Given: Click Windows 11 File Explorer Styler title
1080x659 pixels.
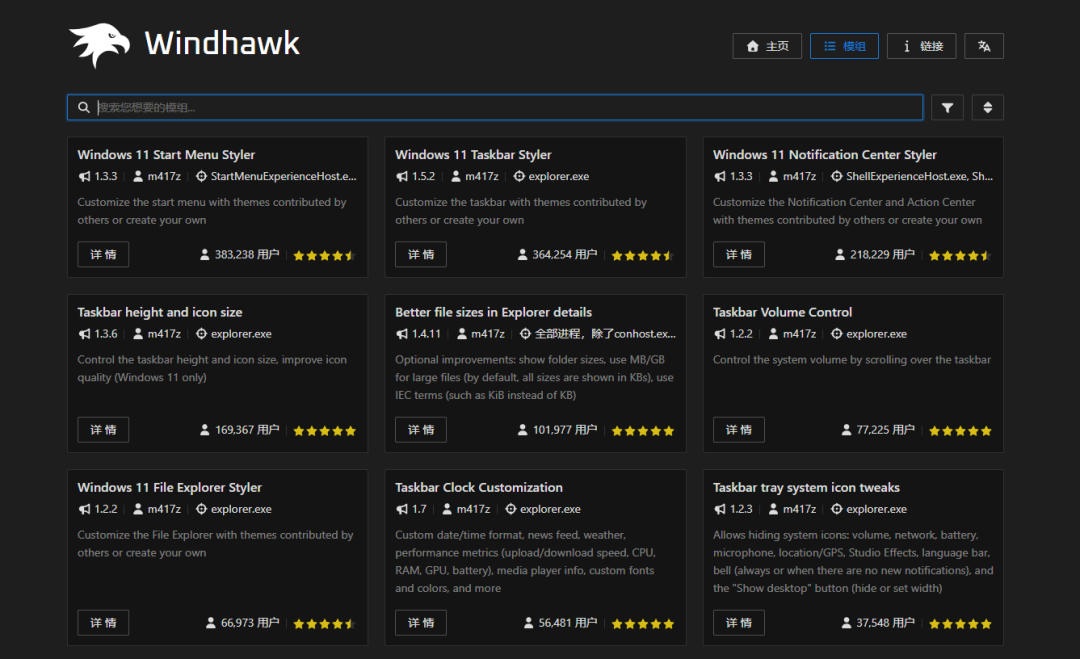Looking at the screenshot, I should click(x=169, y=488).
